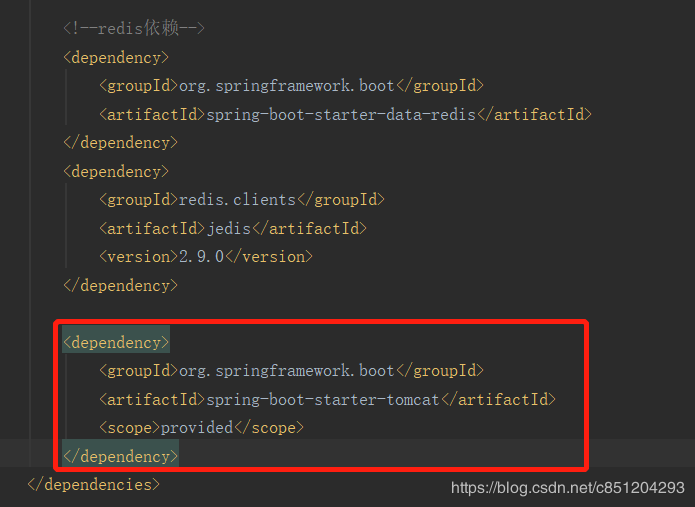Click the highlighted opening dependency tag
Image resolution: width=695 pixels, height=507 pixels.
click(116, 342)
